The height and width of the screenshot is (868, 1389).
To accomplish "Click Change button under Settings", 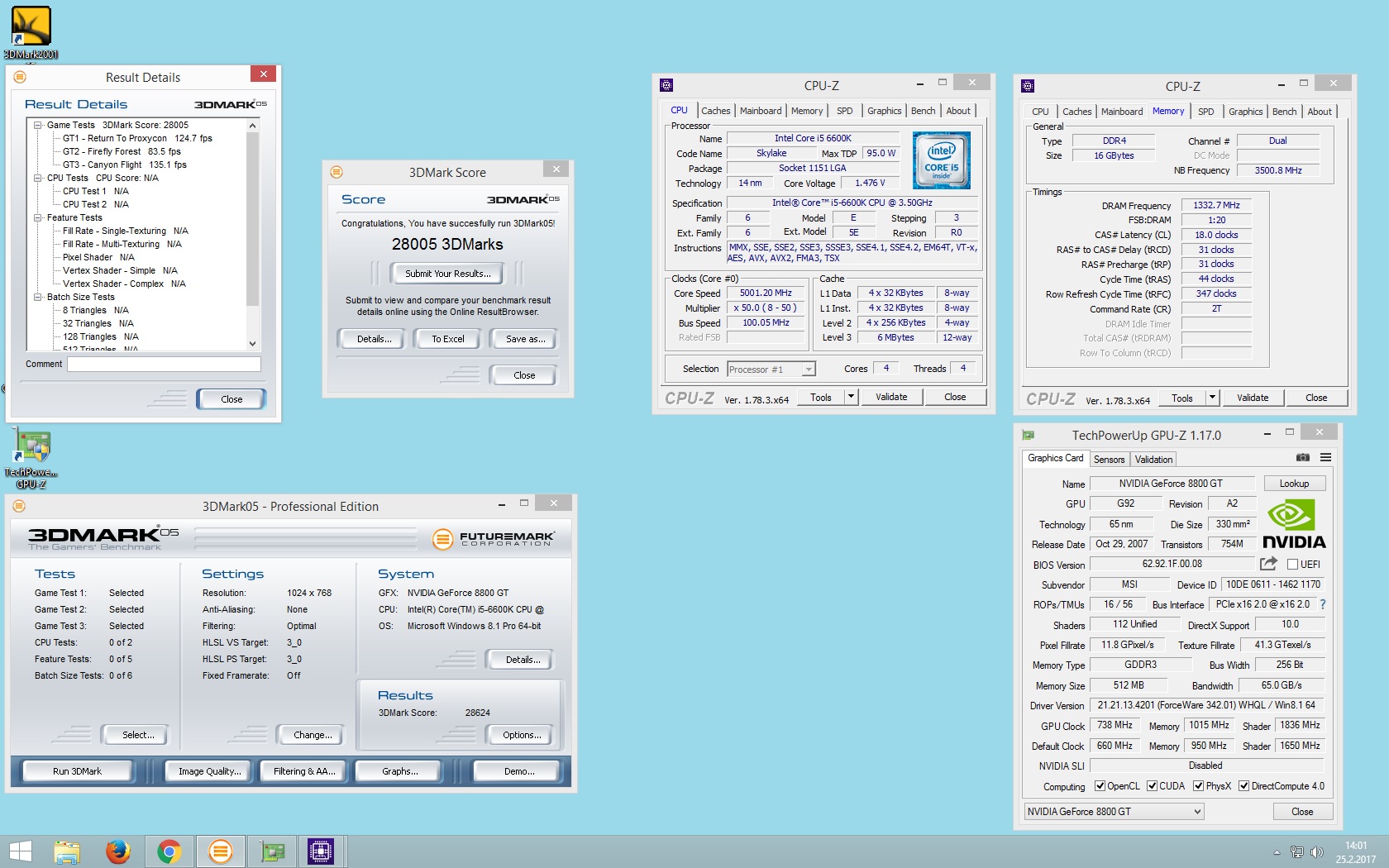I will [313, 735].
